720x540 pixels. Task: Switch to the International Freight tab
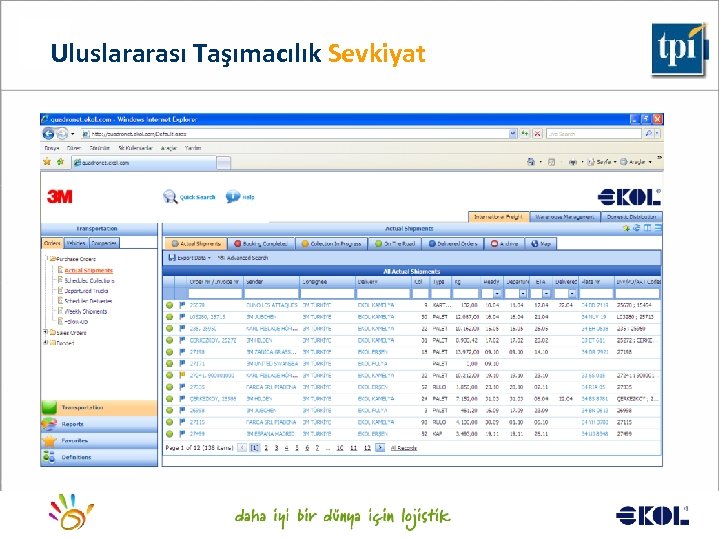tap(498, 217)
